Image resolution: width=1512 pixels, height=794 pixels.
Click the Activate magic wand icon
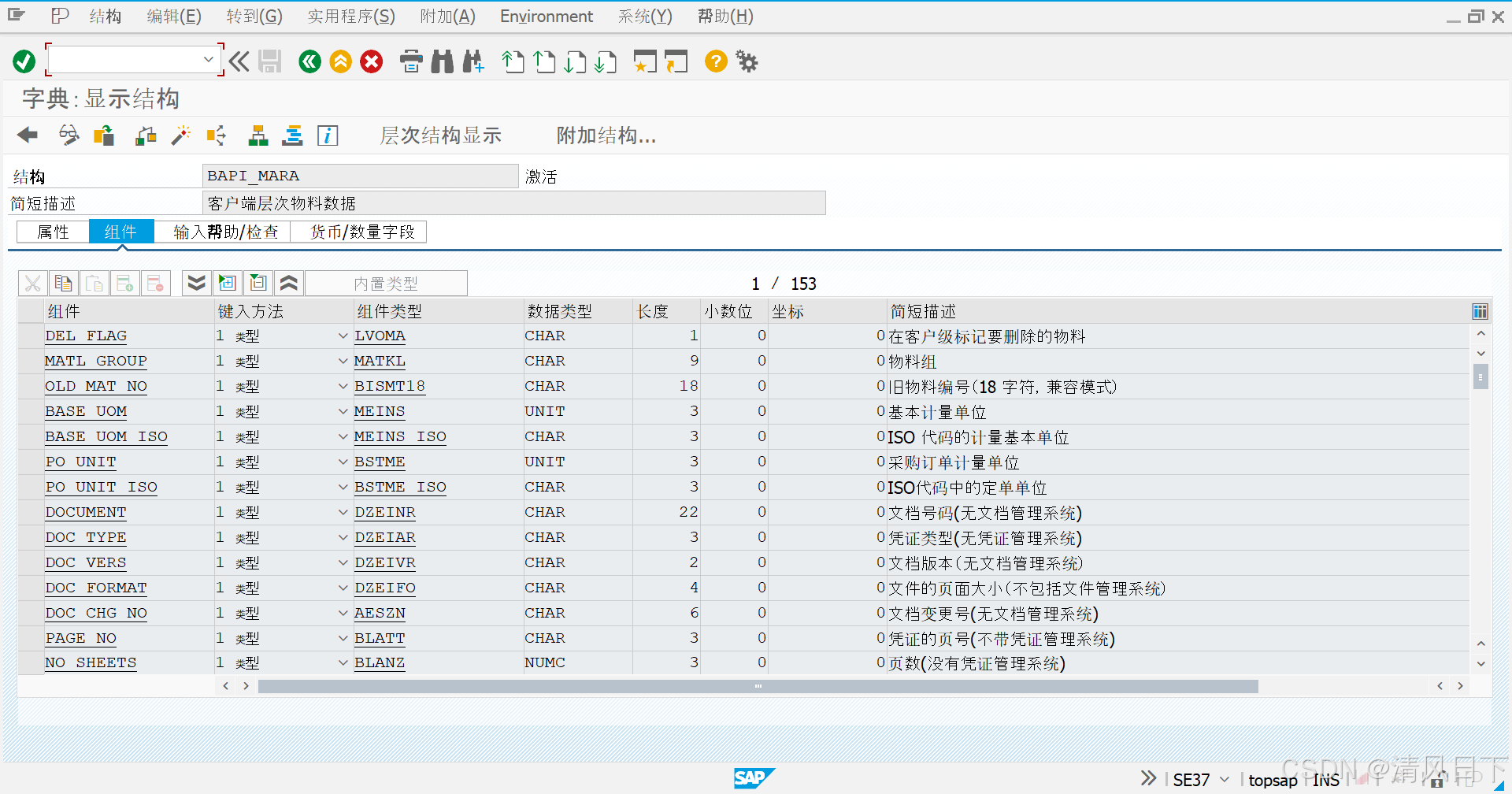click(181, 135)
